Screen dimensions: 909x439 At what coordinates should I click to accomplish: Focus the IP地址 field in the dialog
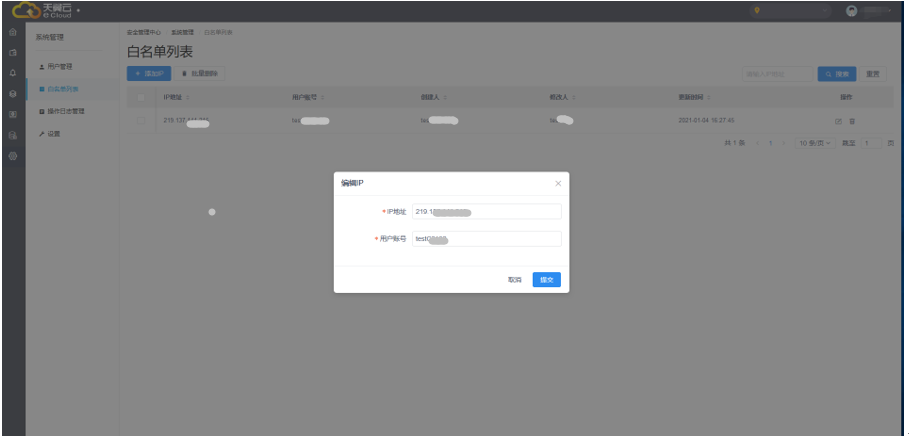tap(487, 212)
